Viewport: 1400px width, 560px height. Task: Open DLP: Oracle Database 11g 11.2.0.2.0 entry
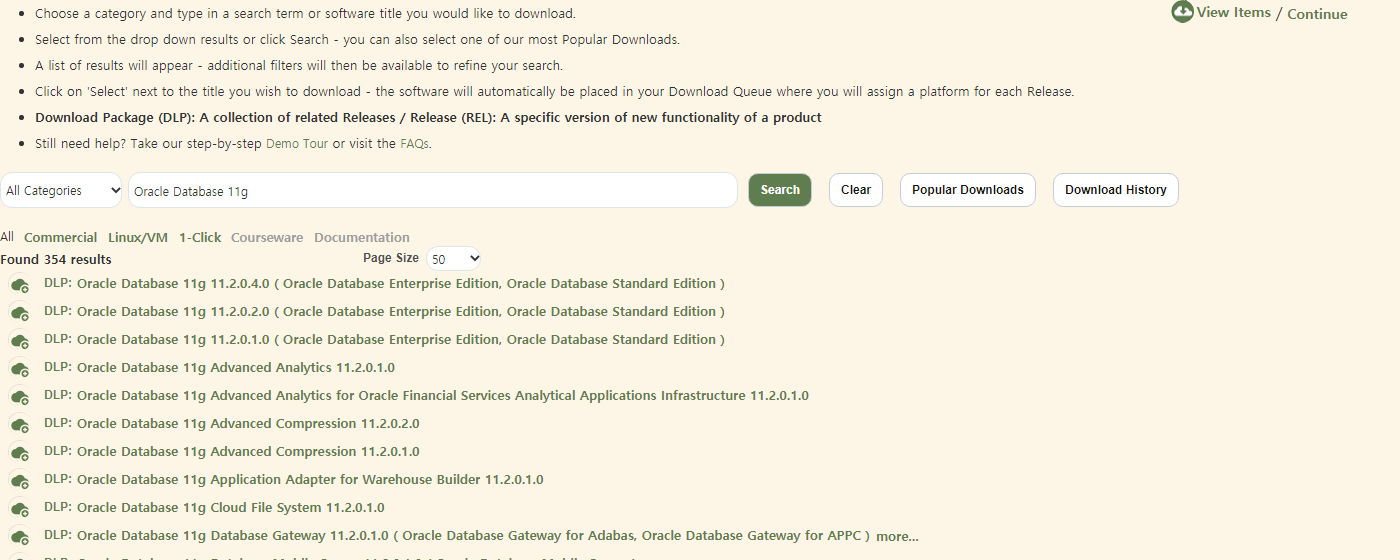384,311
